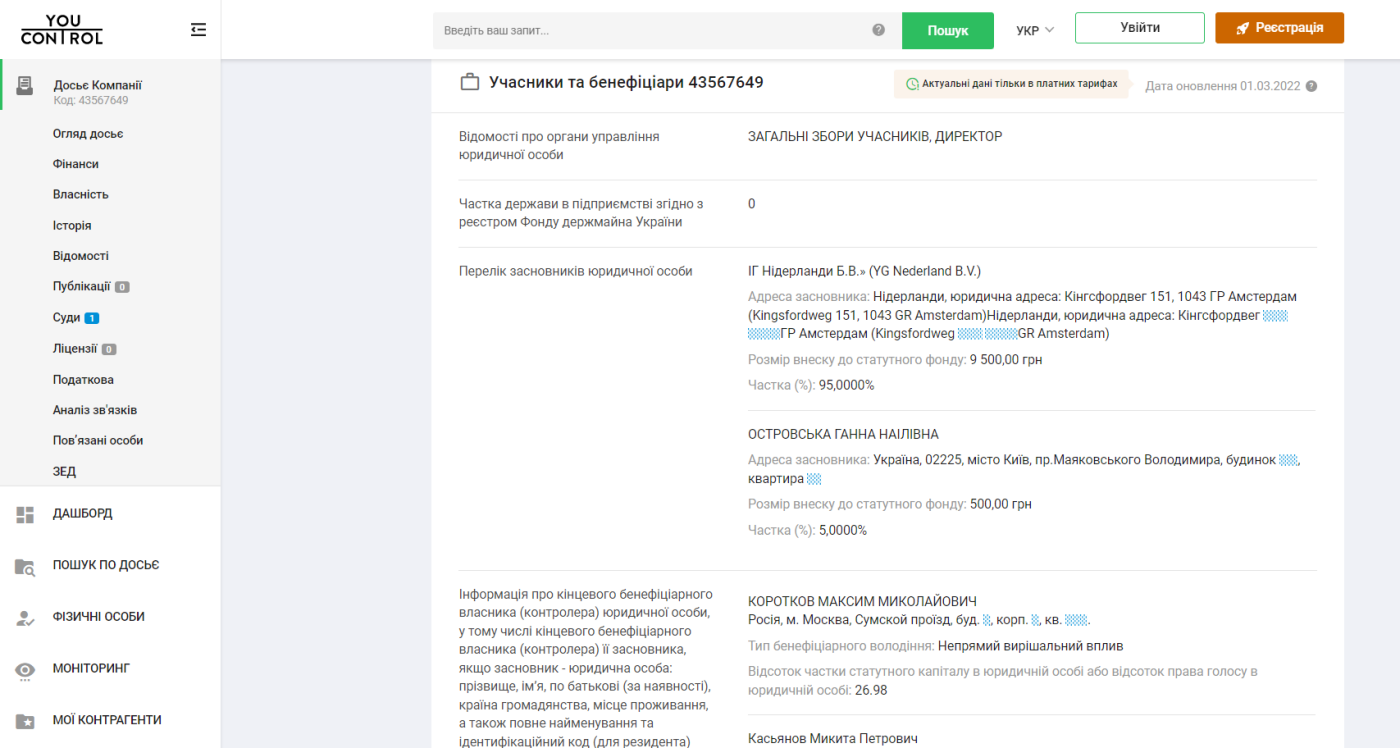The image size is (1400, 748).
Task: Click the Мої контрагенти starred folder icon
Action: coord(25,720)
